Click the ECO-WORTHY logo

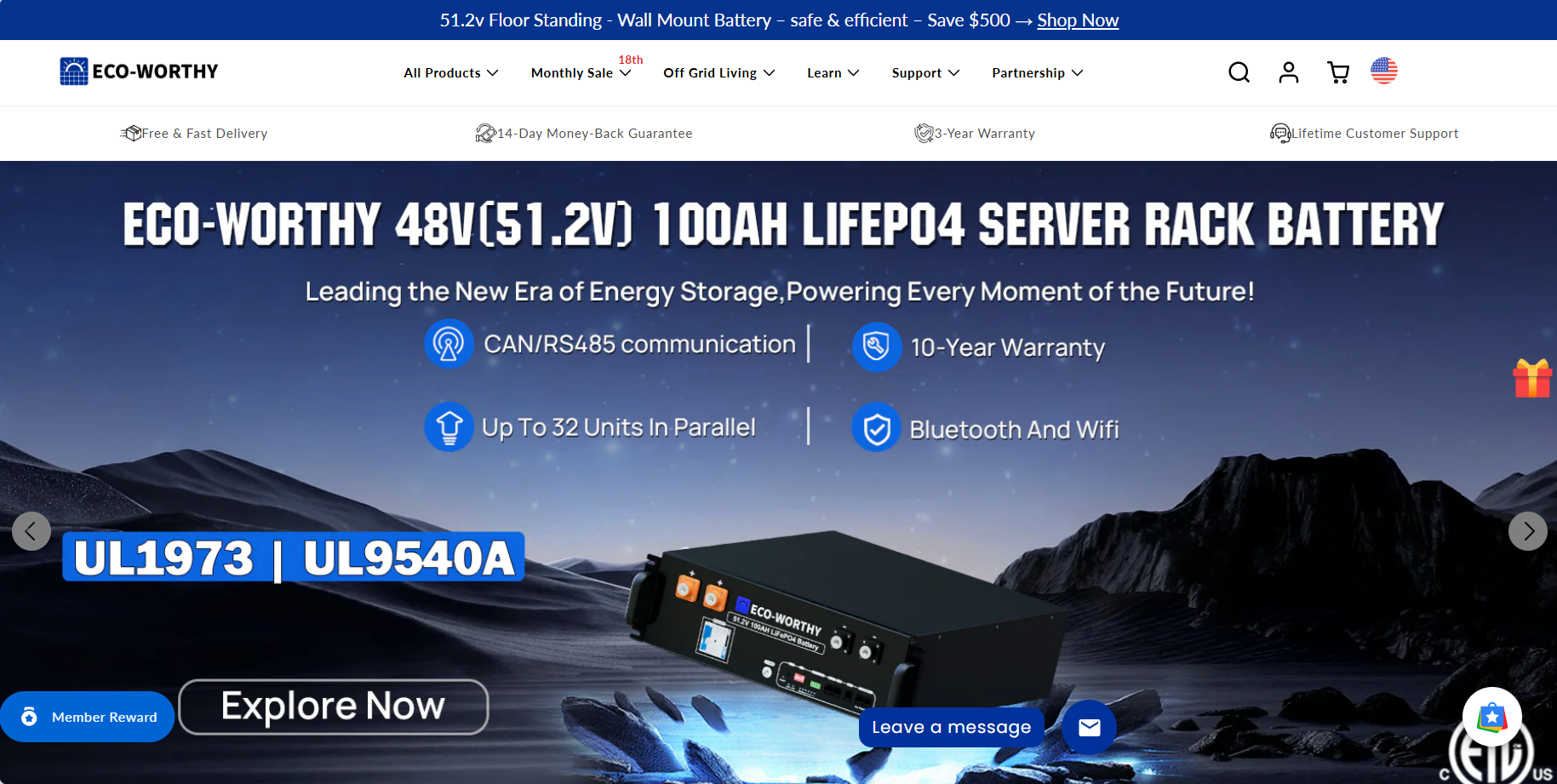(139, 72)
